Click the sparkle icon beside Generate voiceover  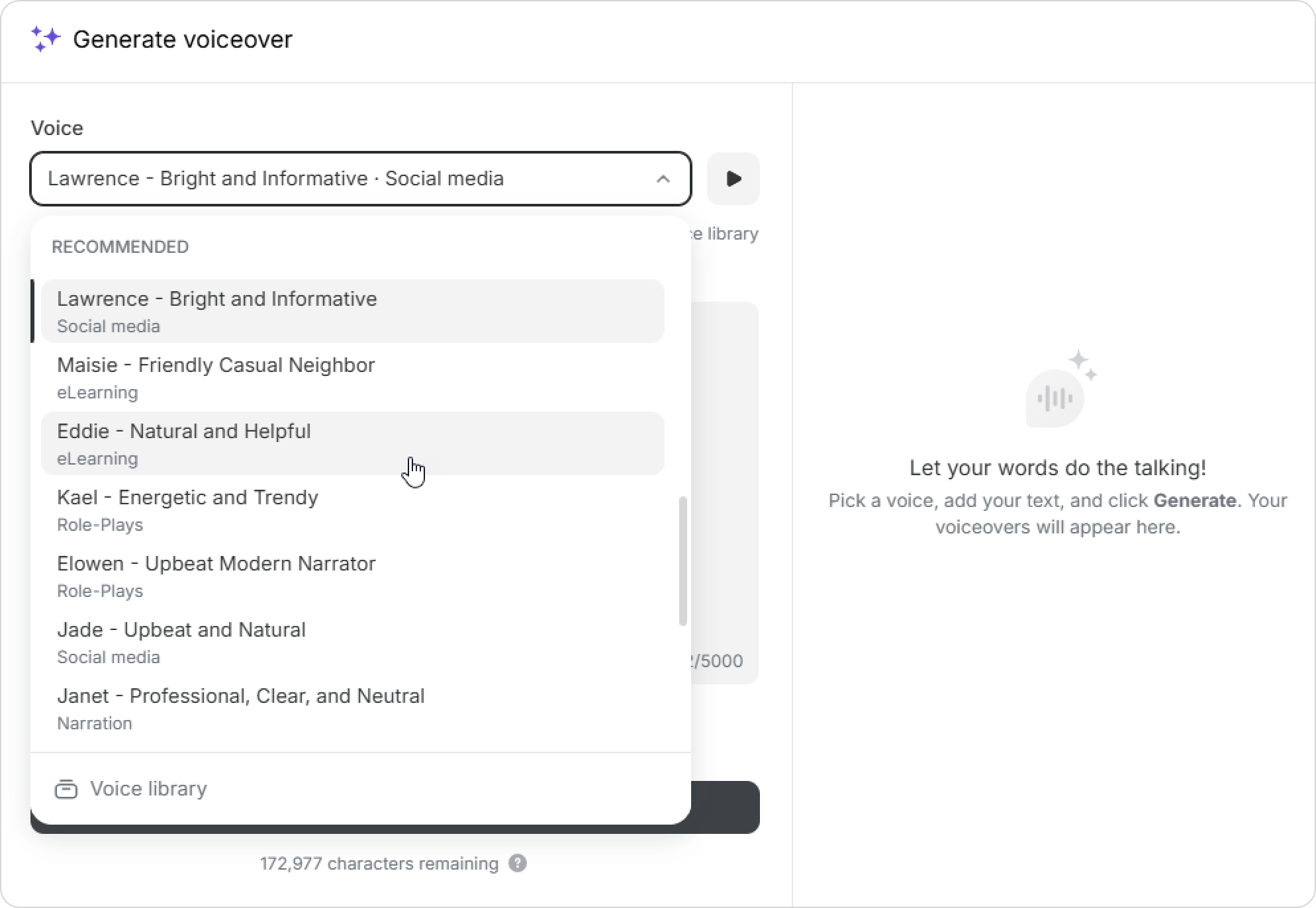(x=46, y=39)
